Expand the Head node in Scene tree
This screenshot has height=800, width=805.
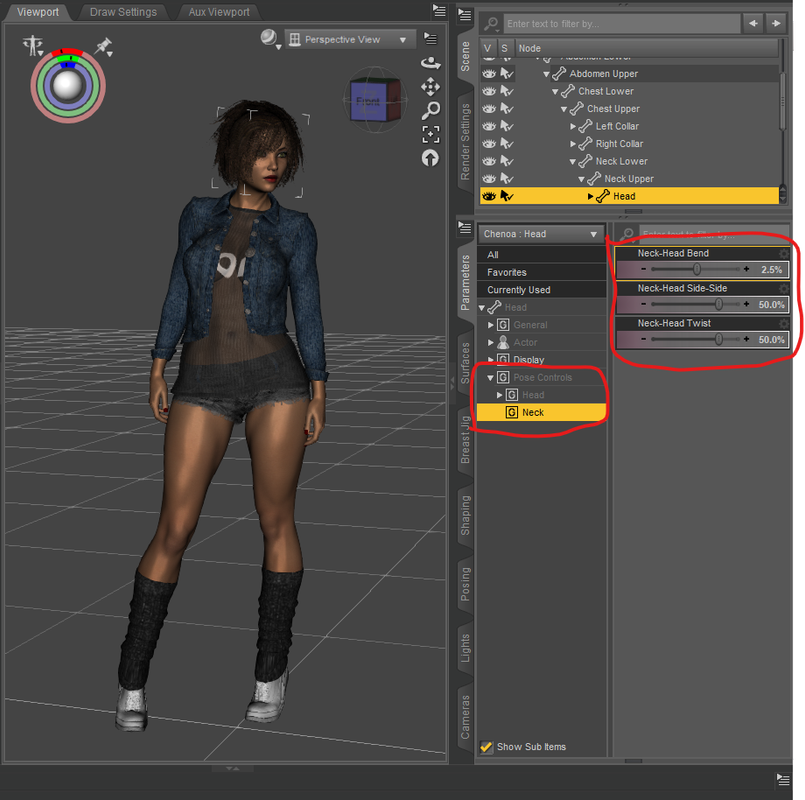point(590,196)
